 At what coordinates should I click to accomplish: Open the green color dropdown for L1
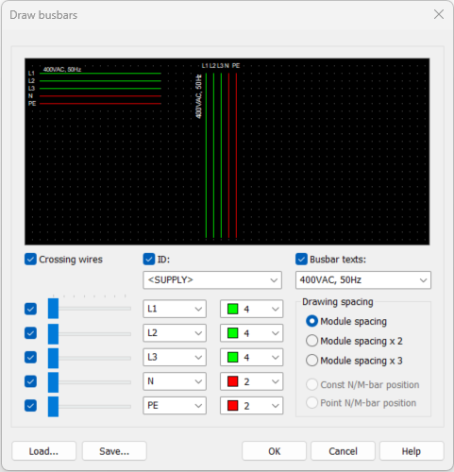coord(252,309)
